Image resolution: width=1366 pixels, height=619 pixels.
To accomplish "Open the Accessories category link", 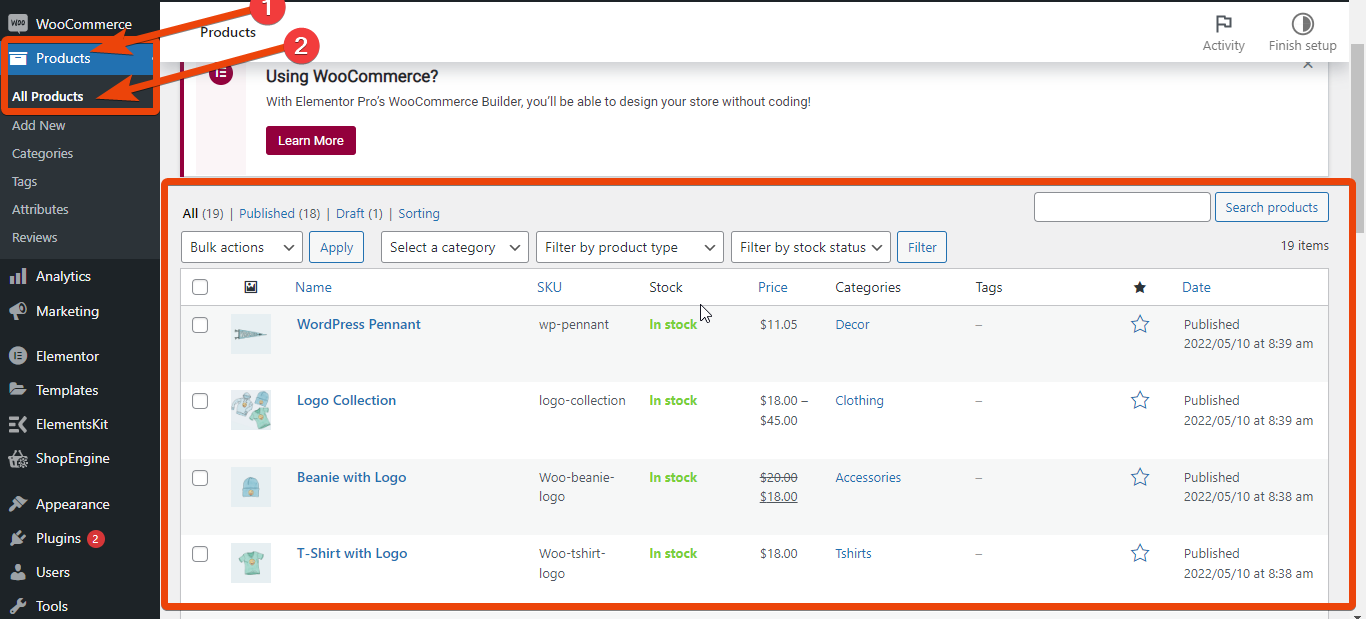I will pyautogui.click(x=869, y=477).
